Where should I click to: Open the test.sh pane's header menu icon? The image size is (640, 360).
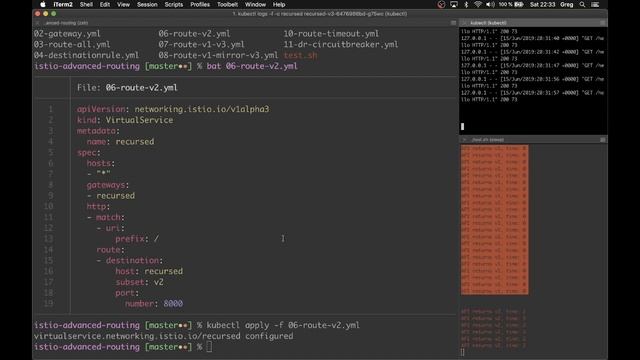point(603,140)
